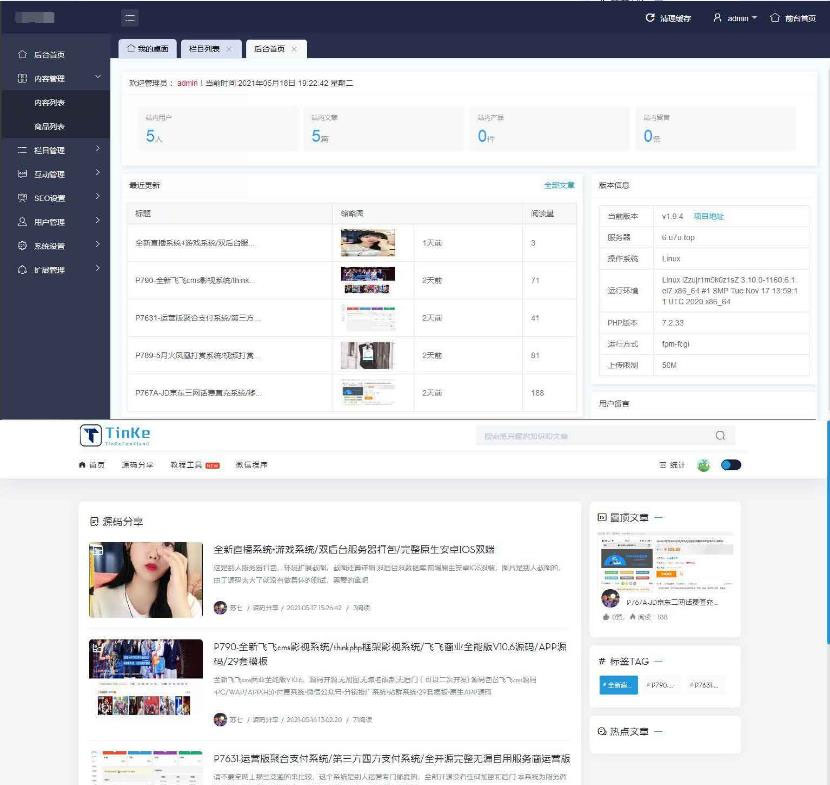Click the green theme toggle beside the switch
Viewport: 830px width, 785px height.
coord(704,466)
